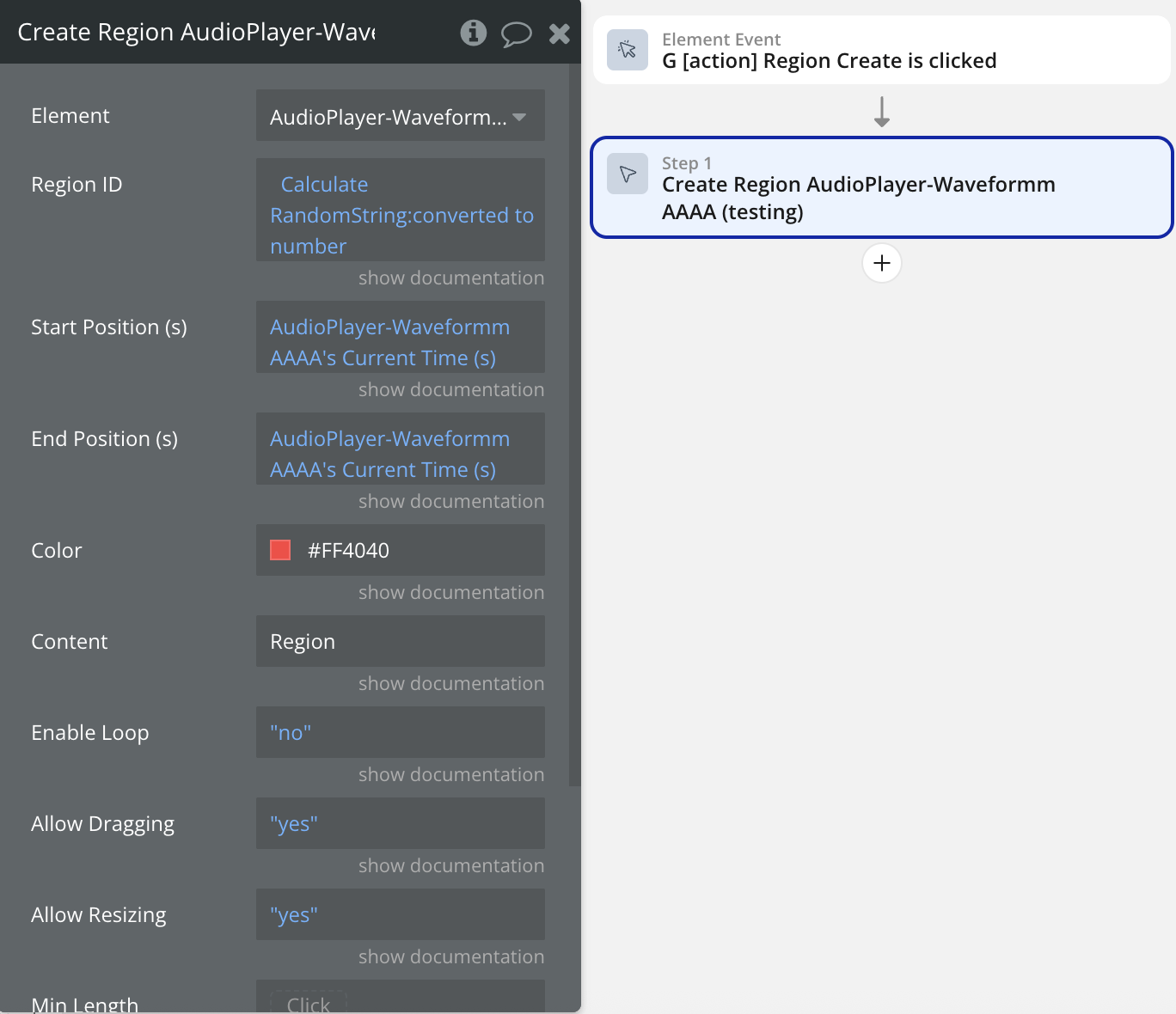Open the Region ID Calculate RandomString expression

(400, 215)
